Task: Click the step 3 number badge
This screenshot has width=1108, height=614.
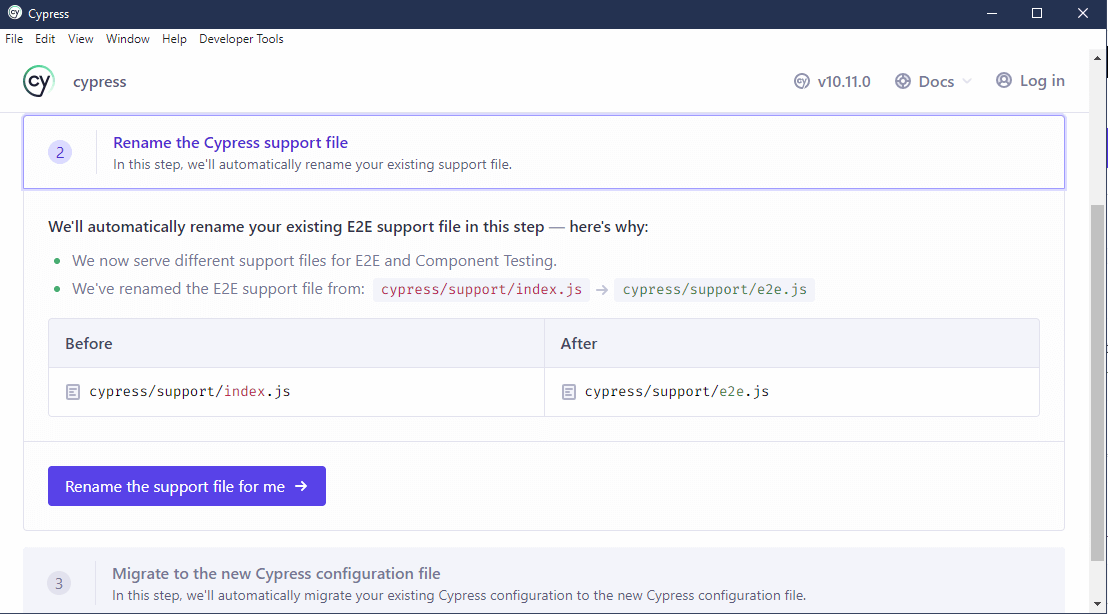Action: pyautogui.click(x=59, y=583)
